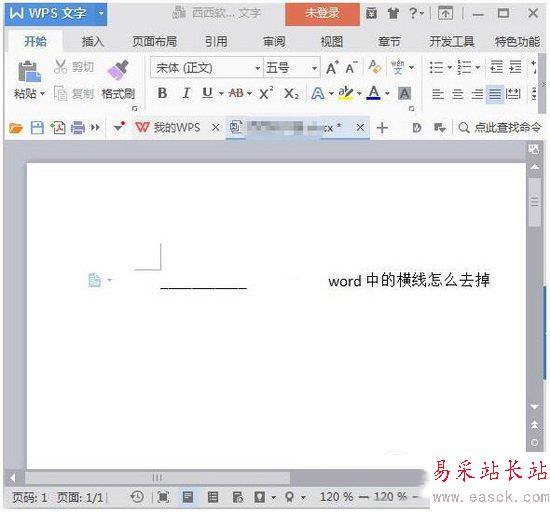Switch to the 开发工具 ribbon tab
This screenshot has height=512, width=550.
point(452,42)
